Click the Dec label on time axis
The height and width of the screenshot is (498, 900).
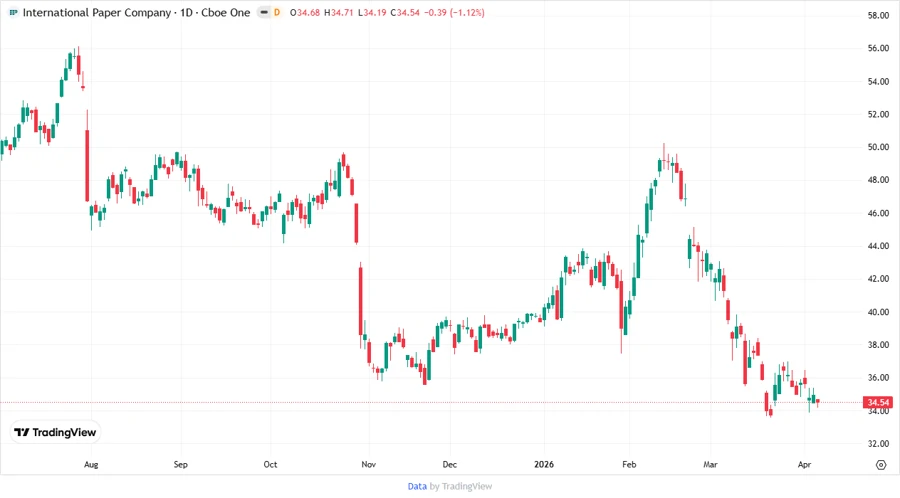pos(449,464)
